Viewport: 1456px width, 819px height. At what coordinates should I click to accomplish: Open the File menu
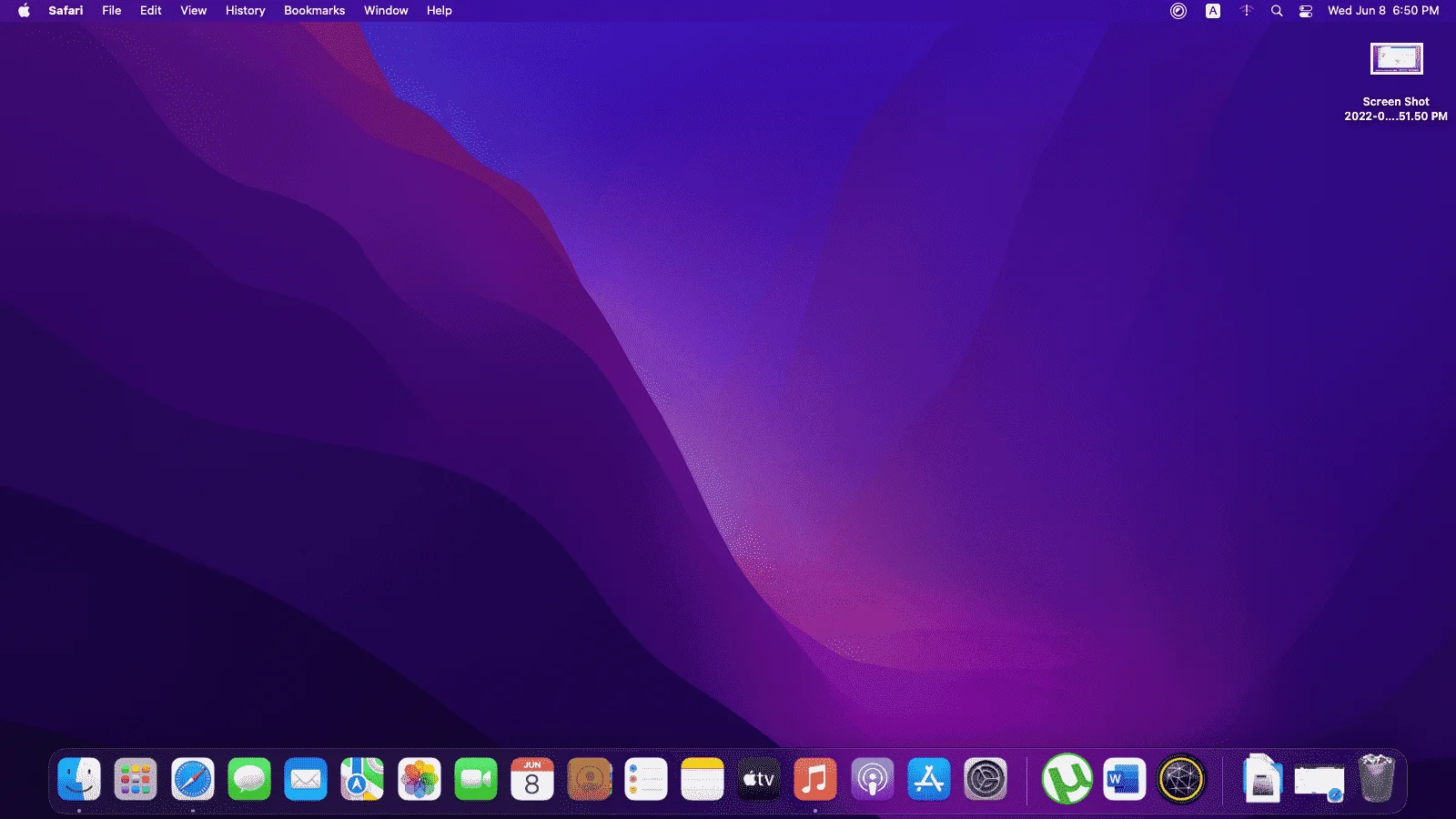(x=112, y=11)
